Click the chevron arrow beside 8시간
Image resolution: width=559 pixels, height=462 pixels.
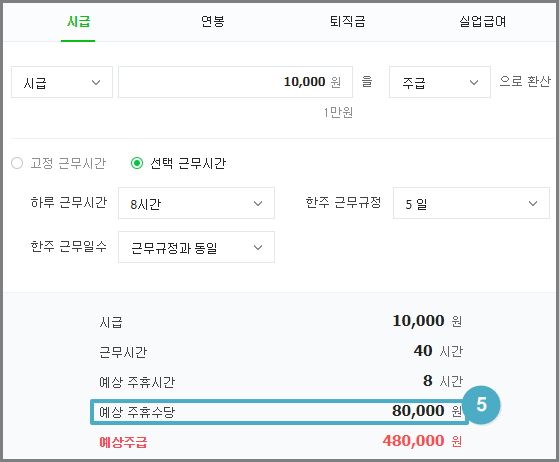coord(258,204)
